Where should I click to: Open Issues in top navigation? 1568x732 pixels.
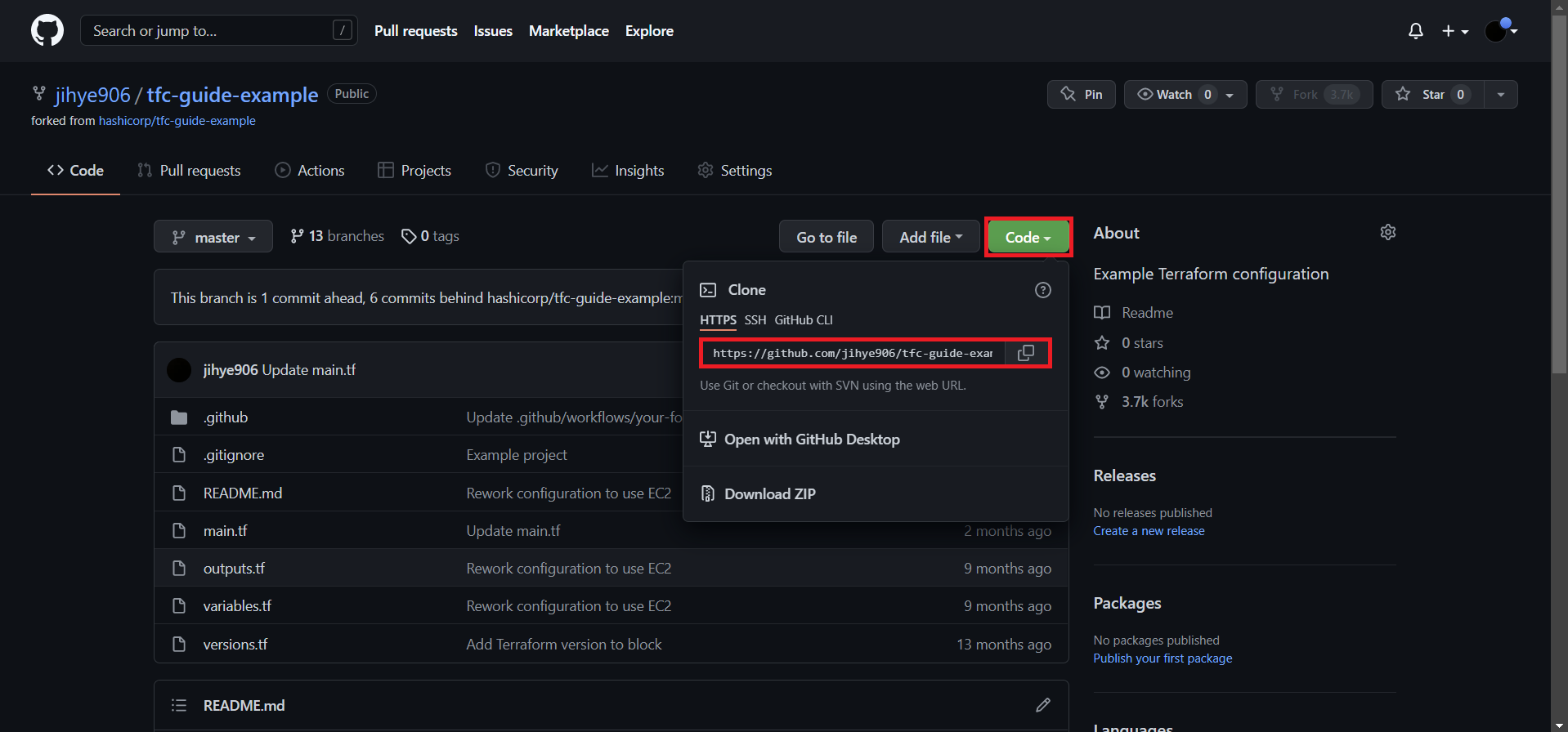493,31
